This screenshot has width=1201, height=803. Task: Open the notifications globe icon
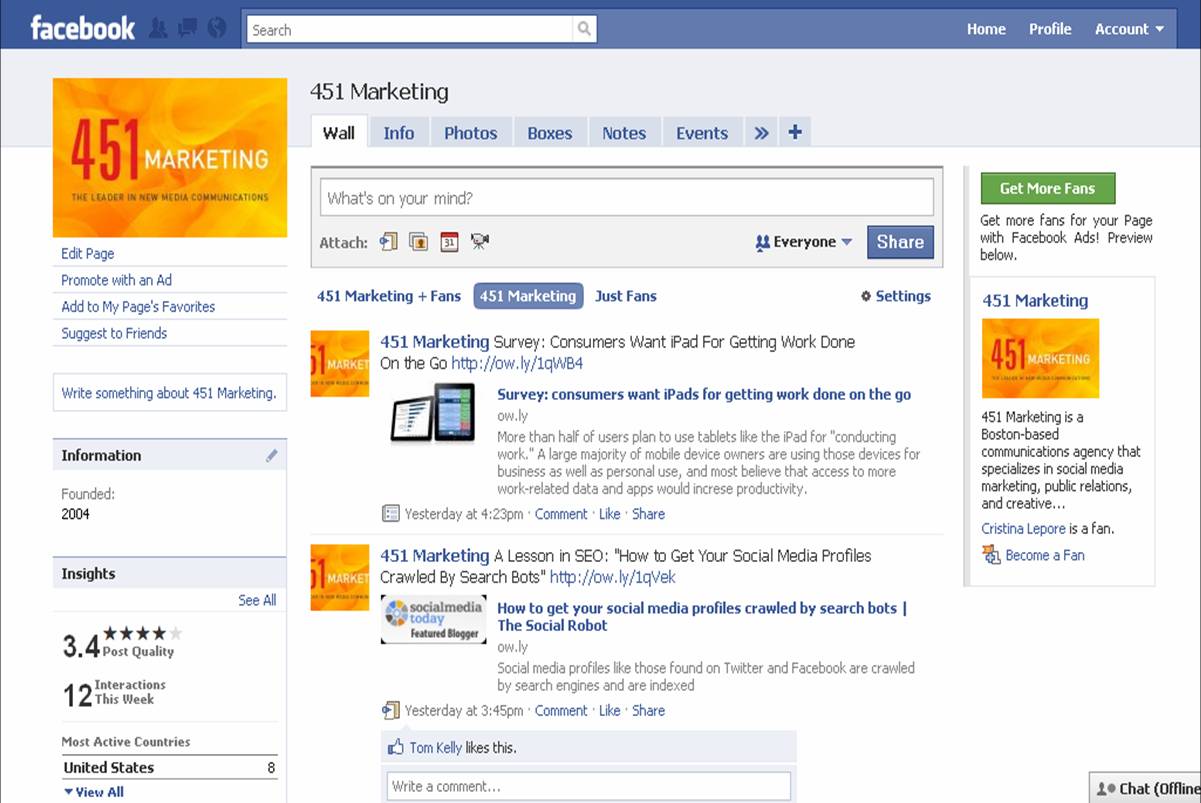point(217,30)
